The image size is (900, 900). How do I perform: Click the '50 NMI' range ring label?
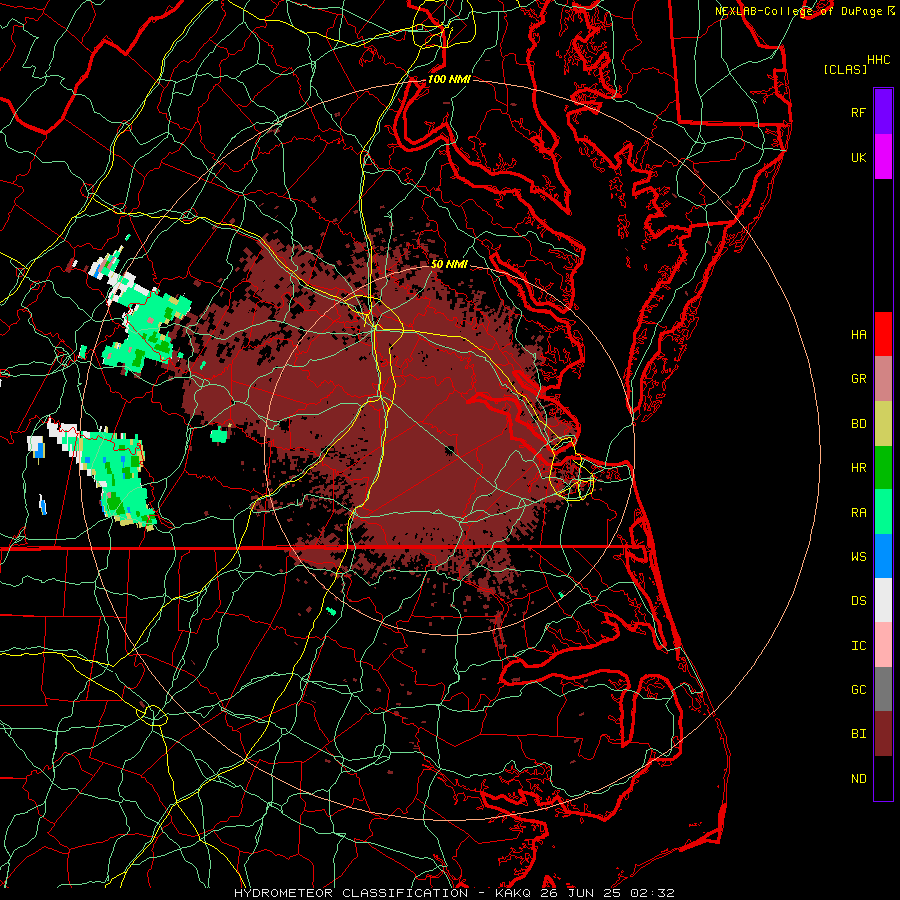449,264
